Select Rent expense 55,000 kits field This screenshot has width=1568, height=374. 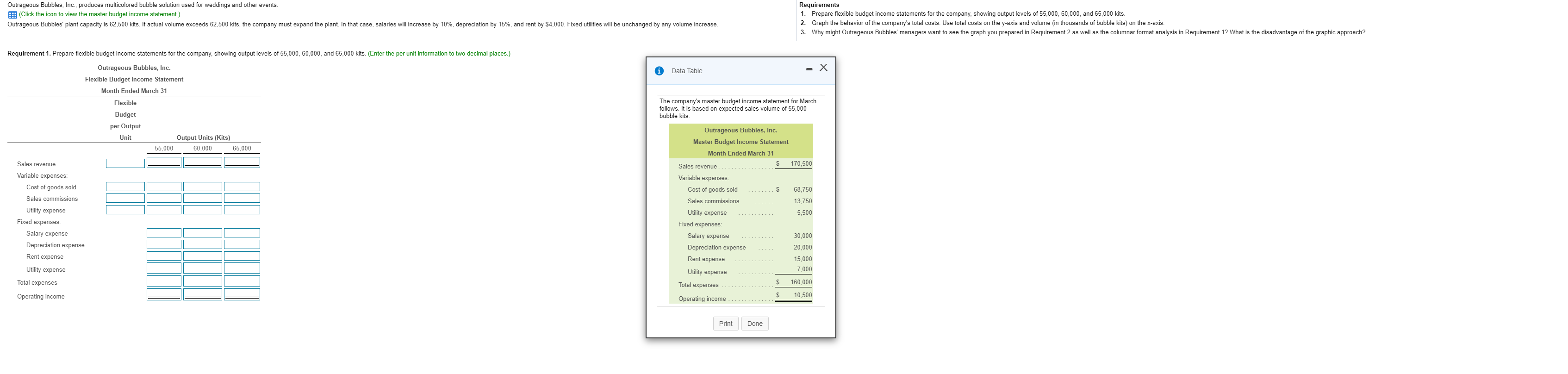click(164, 256)
